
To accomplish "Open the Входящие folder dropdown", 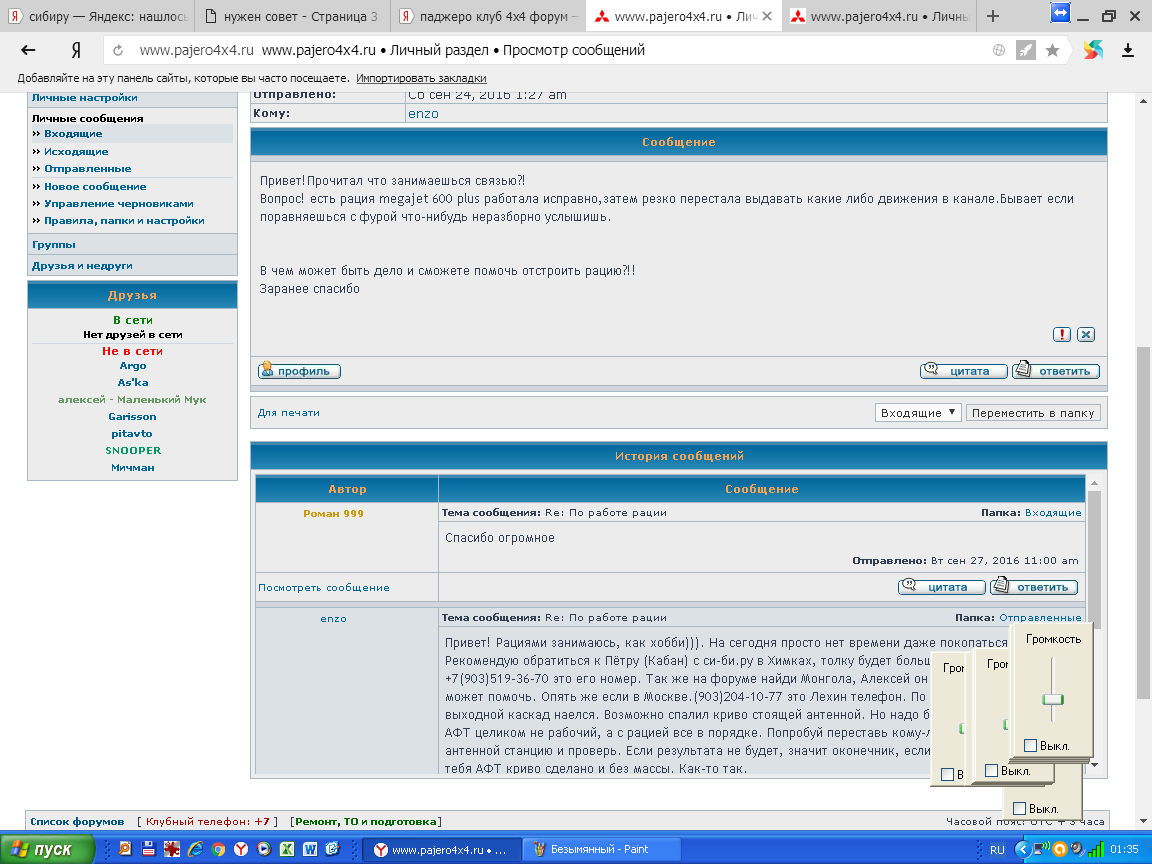I will coord(918,413).
